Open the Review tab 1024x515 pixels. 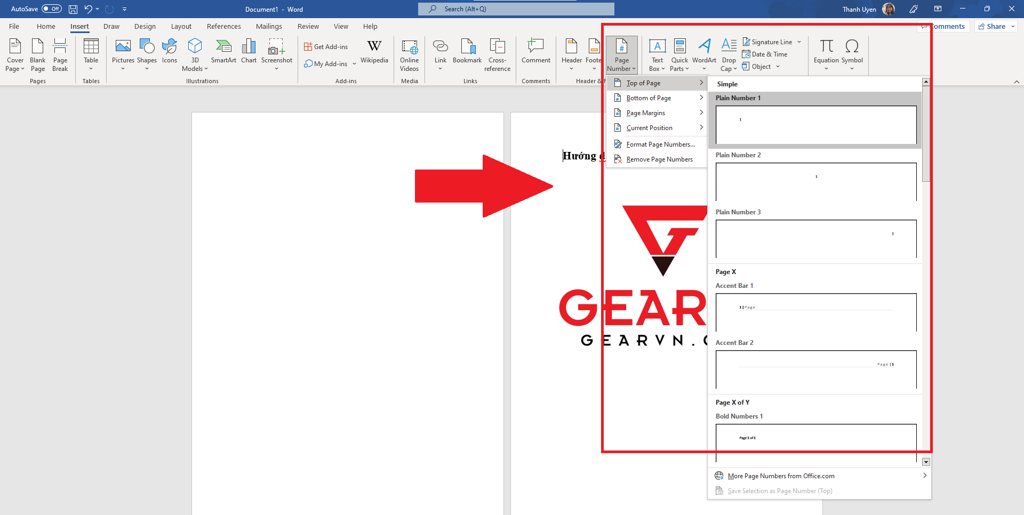[x=308, y=27]
